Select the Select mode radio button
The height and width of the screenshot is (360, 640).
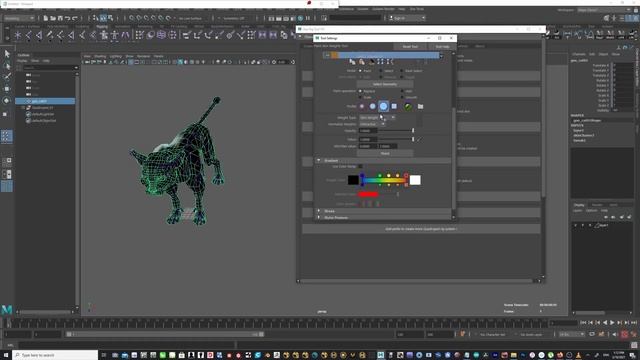click(x=381, y=71)
